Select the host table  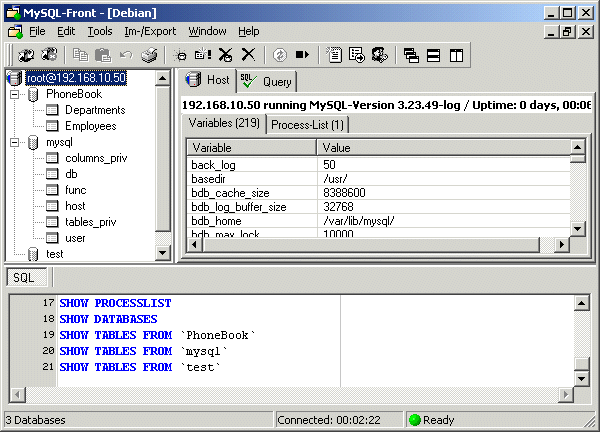tap(75, 206)
